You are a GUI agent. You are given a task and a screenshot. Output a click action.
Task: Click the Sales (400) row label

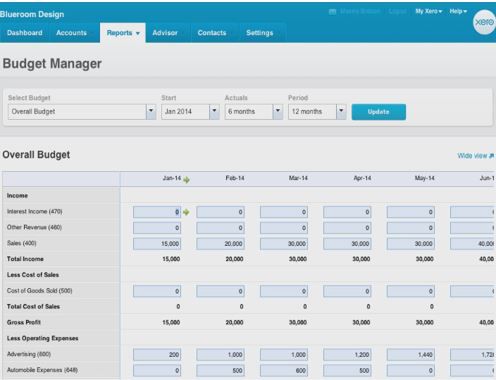pyautogui.click(x=22, y=243)
